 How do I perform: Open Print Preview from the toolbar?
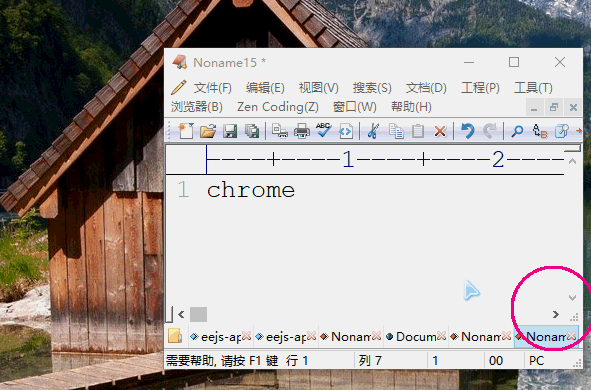[280, 131]
